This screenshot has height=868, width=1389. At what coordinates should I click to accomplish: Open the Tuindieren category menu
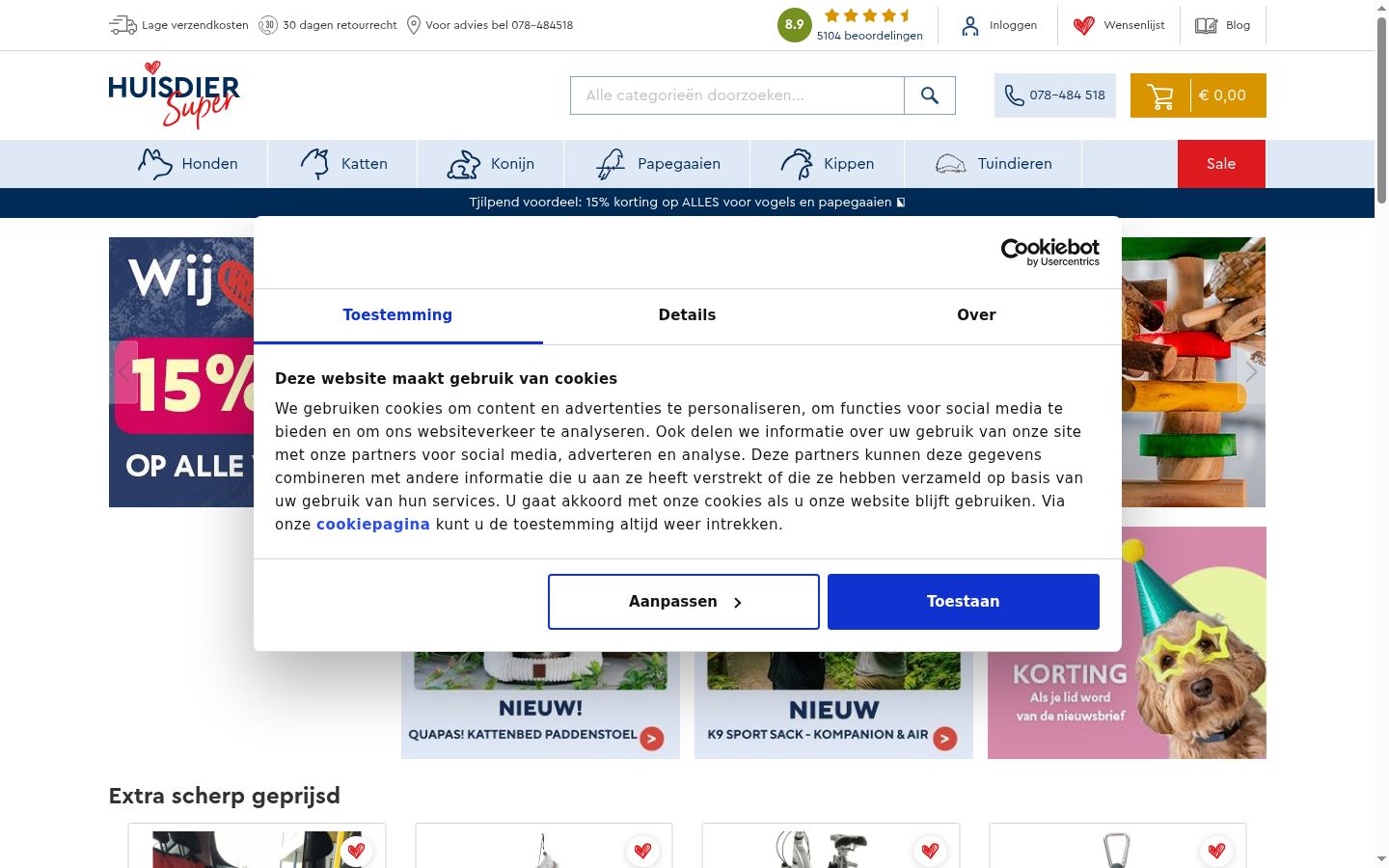point(994,164)
